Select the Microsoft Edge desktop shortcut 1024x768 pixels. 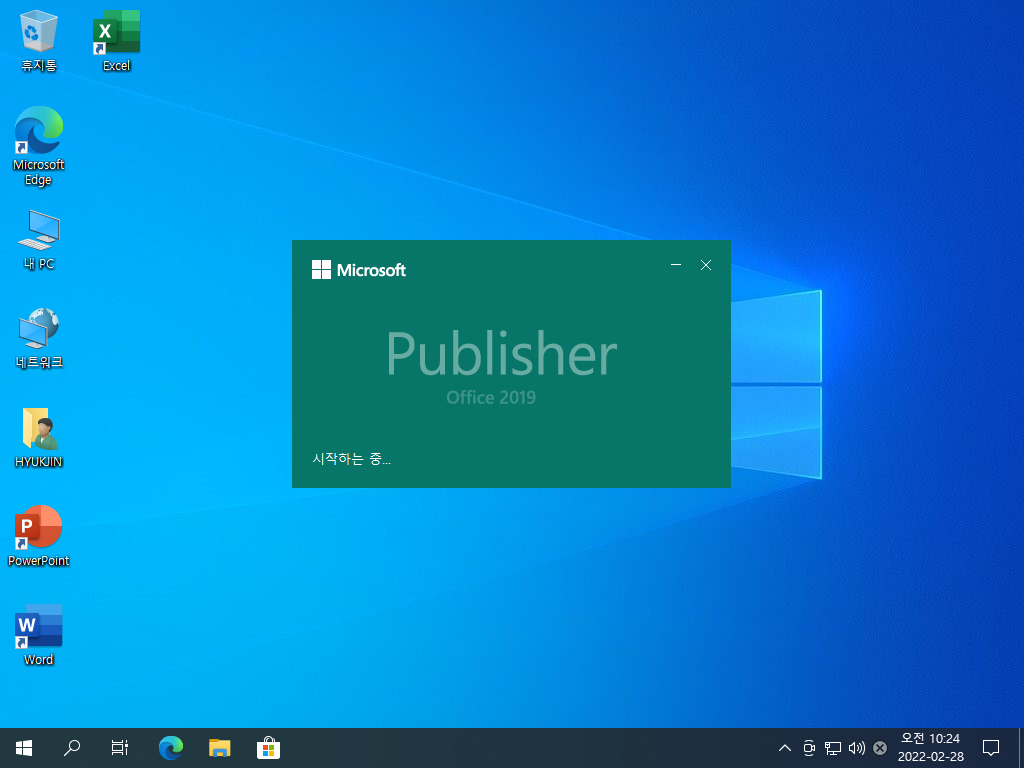[x=39, y=146]
